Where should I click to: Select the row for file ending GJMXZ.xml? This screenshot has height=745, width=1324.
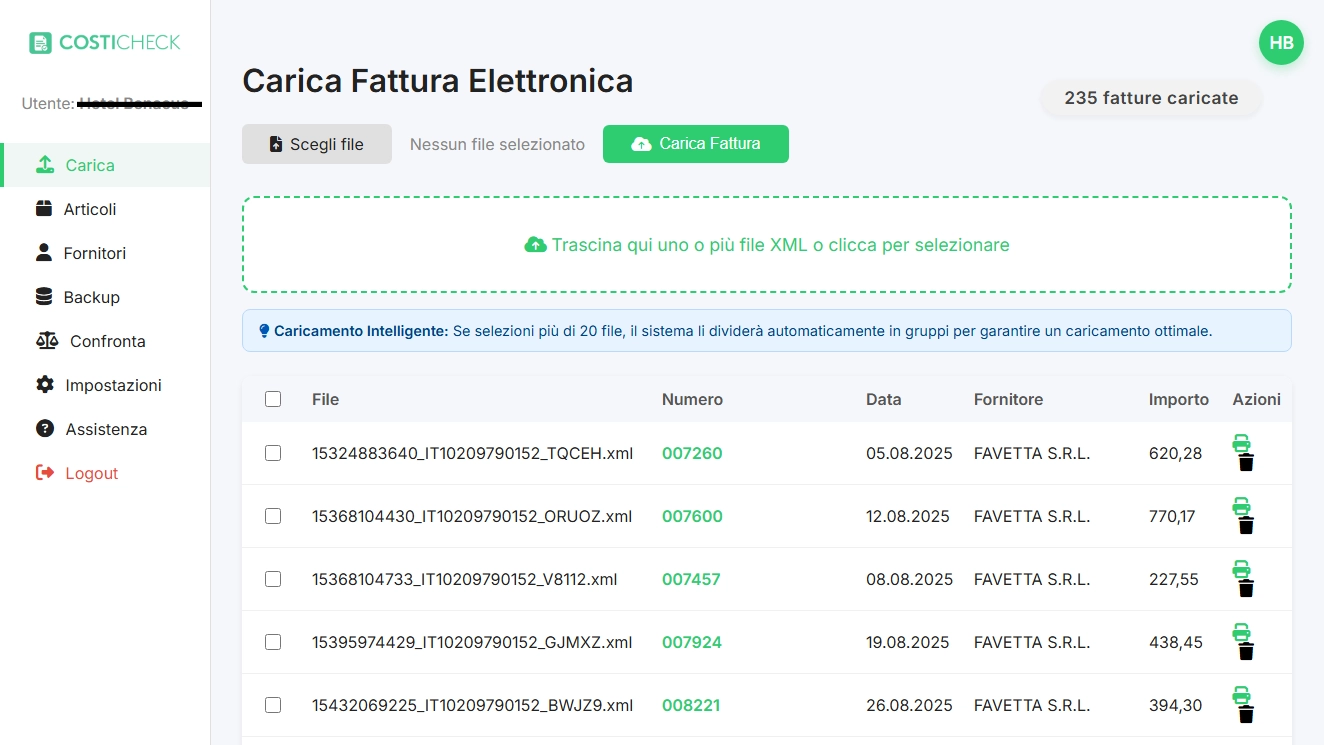[x=273, y=642]
